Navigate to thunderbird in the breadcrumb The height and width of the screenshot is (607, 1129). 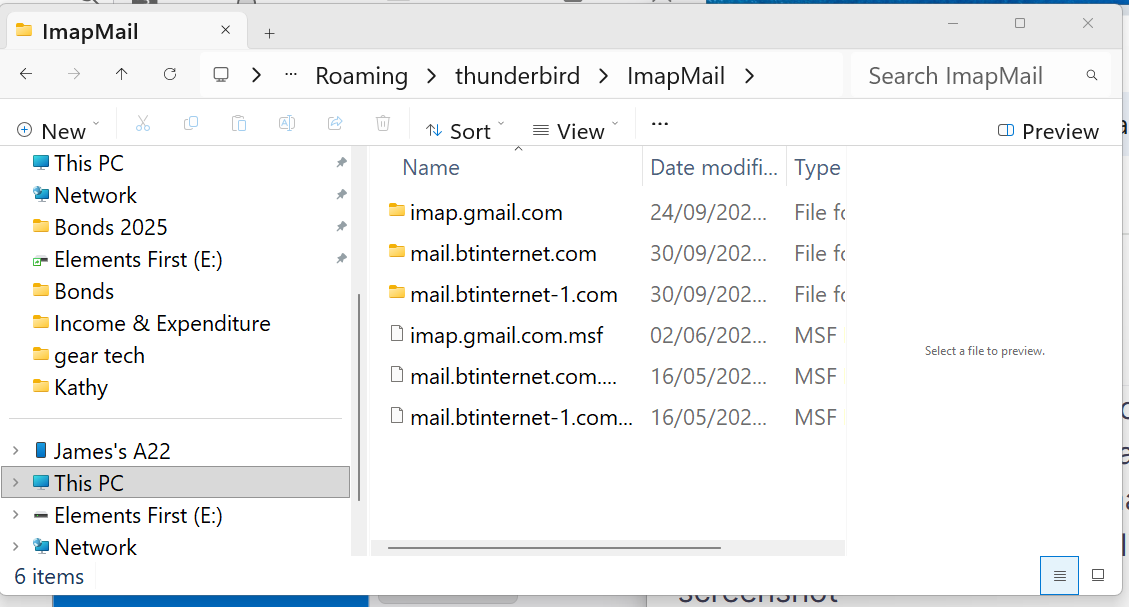click(517, 76)
